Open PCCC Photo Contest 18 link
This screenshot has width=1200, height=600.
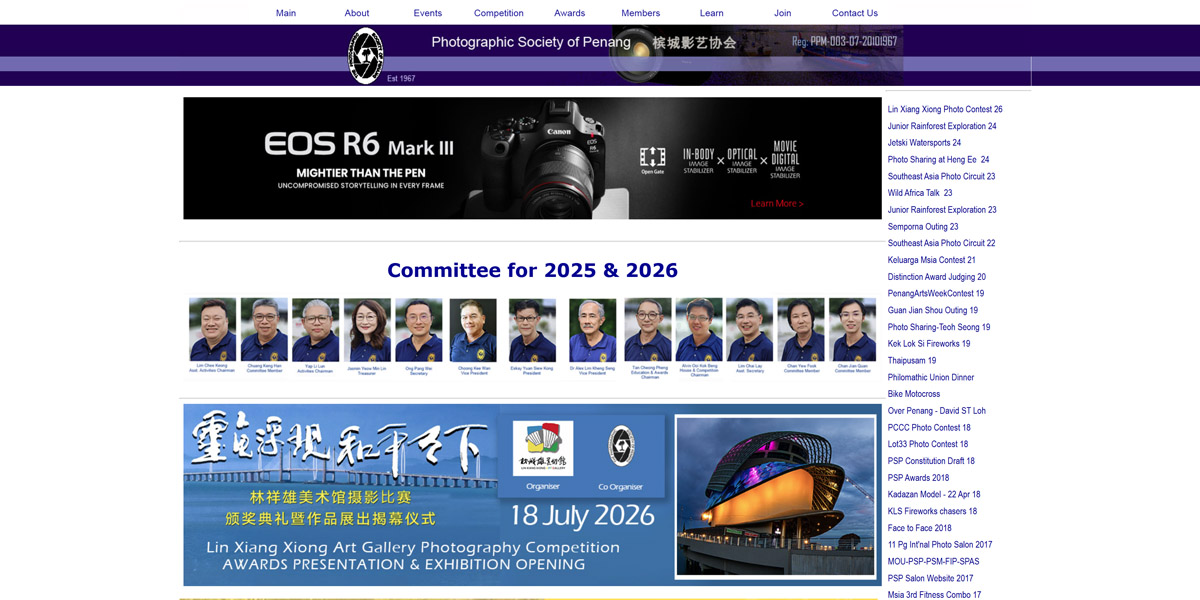tap(929, 428)
